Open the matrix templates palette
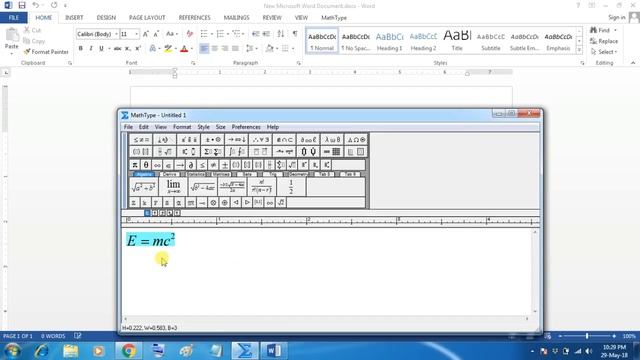This screenshot has width=640, height=360. (332, 152)
